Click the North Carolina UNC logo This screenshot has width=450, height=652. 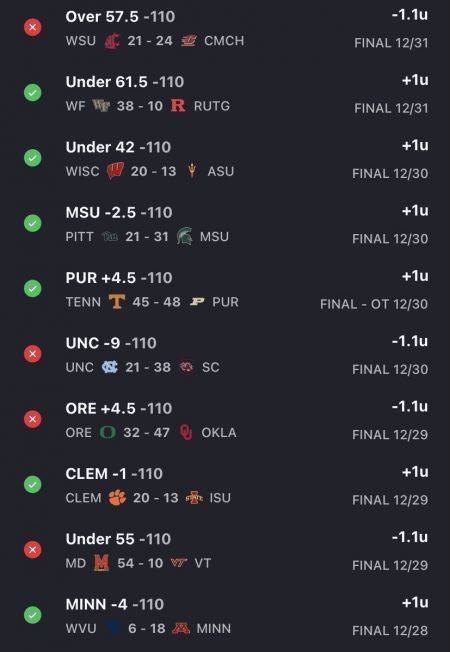[x=110, y=367]
